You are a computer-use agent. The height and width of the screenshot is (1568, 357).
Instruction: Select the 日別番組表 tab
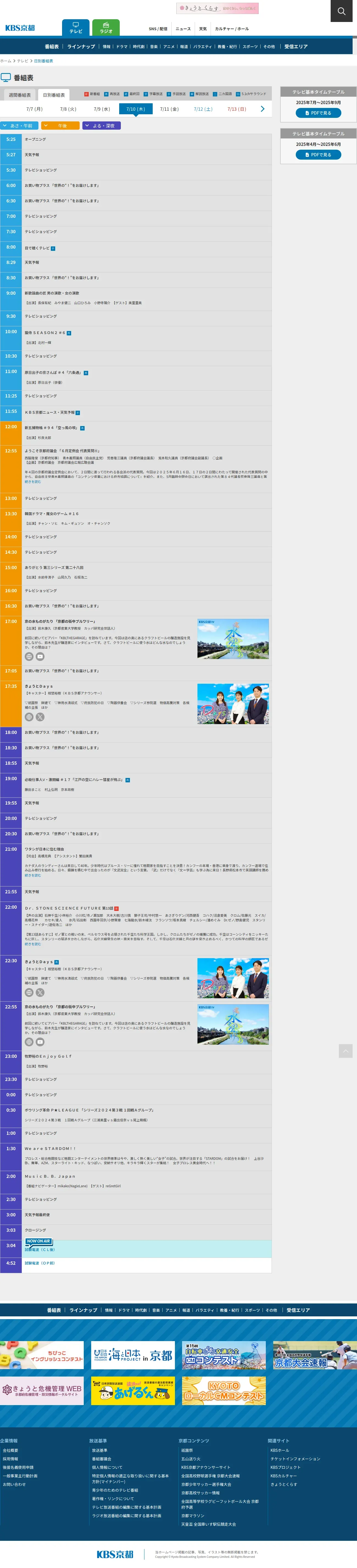coord(54,95)
